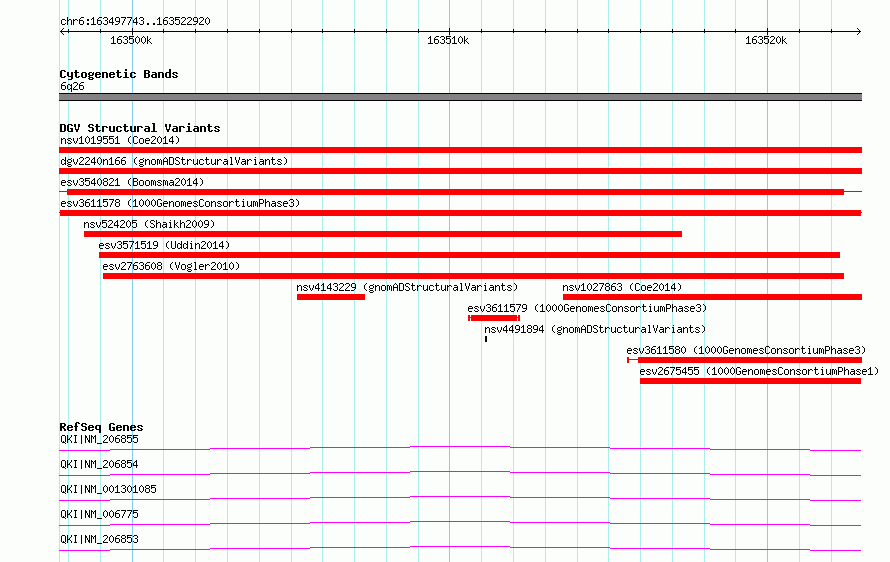The height and width of the screenshot is (562, 890).
Task: Click the short red bar of nsv4143229
Action: click(x=331, y=297)
